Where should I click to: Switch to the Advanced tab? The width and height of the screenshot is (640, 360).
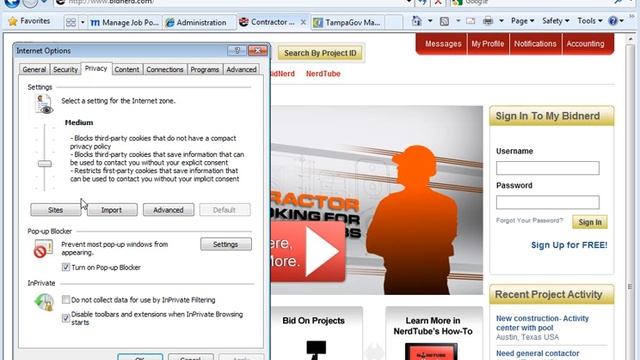click(241, 69)
